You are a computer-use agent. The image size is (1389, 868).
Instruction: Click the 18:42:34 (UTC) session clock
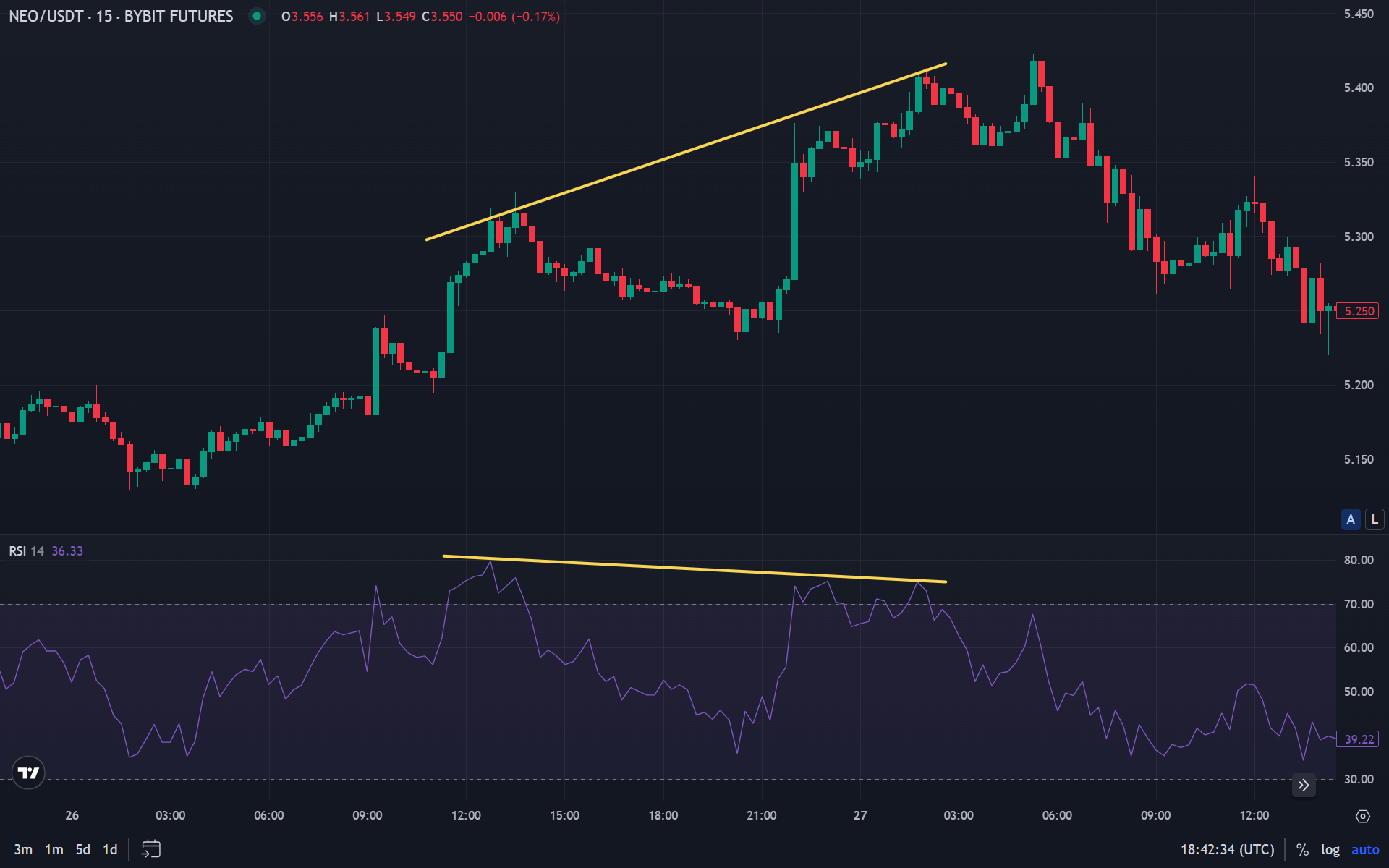tap(1226, 848)
